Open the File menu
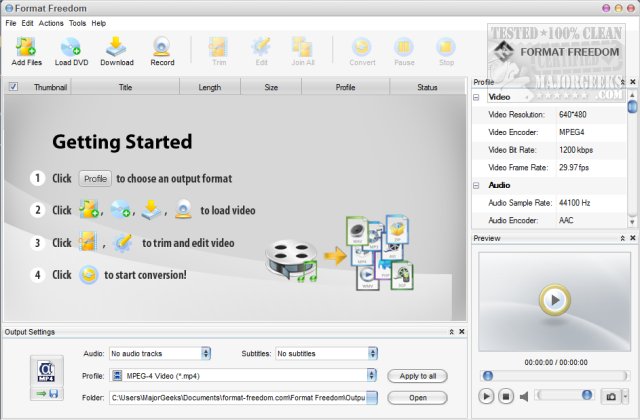640x420 pixels. pyautogui.click(x=11, y=23)
